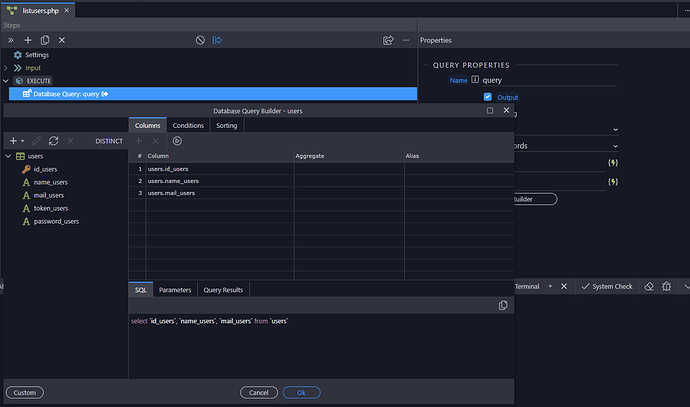690x407 pixels.
Task: Click the debug bug icon in bottom bar
Action: coord(667,286)
